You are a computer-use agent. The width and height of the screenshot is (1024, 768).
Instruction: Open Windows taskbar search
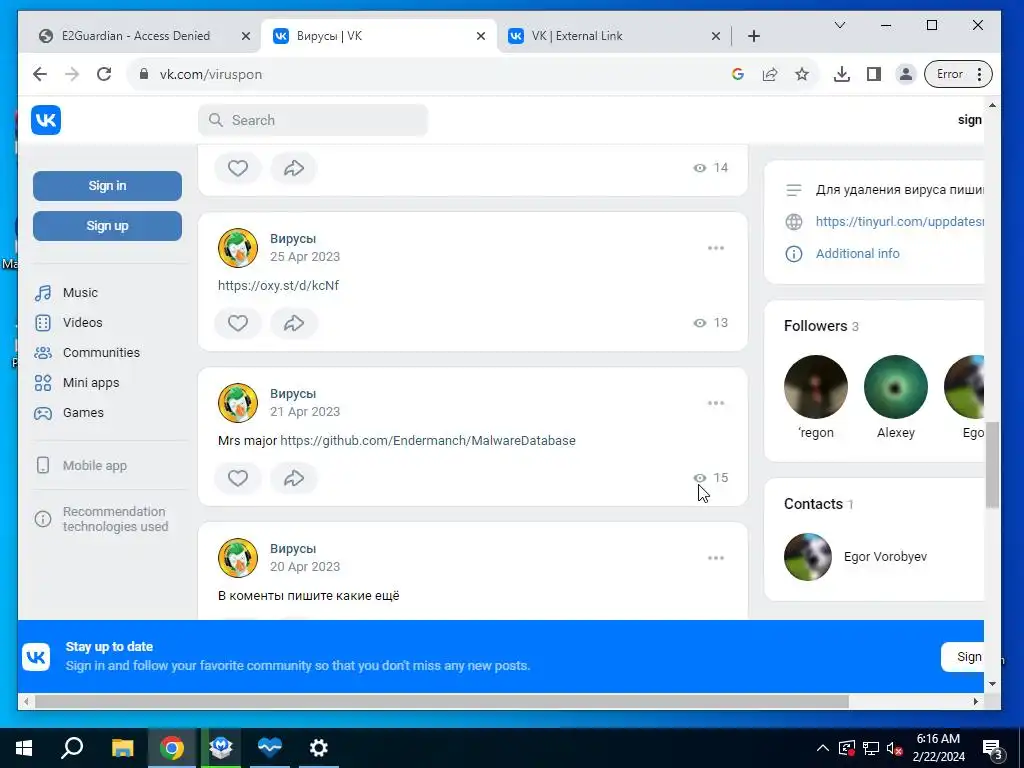click(72, 748)
